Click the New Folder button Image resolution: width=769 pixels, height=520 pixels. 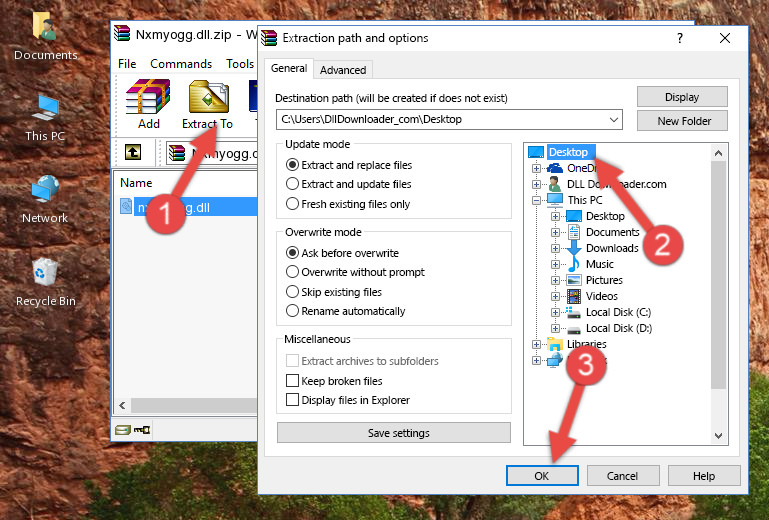click(682, 121)
